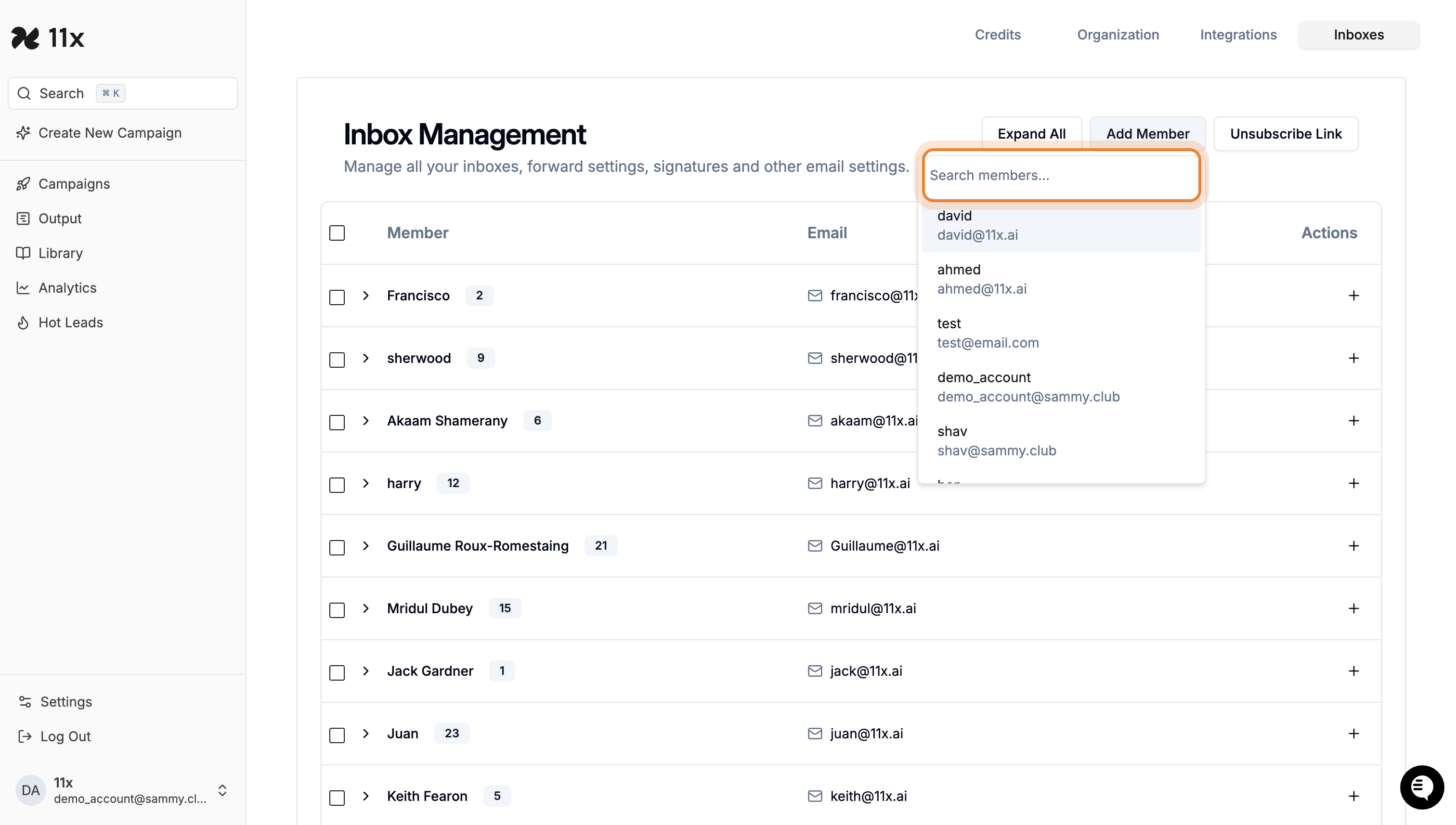The image size is (1456, 825).
Task: Click the sparkle icon by Create New Campaign
Action: point(23,132)
